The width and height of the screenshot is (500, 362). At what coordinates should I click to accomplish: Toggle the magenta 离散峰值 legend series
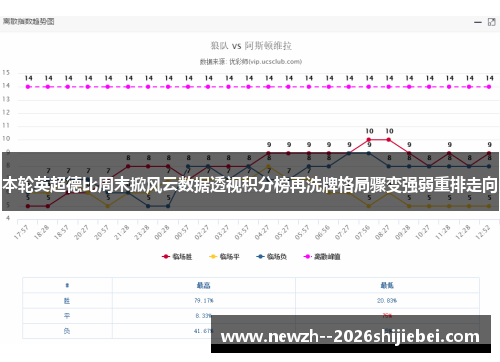(x=322, y=256)
